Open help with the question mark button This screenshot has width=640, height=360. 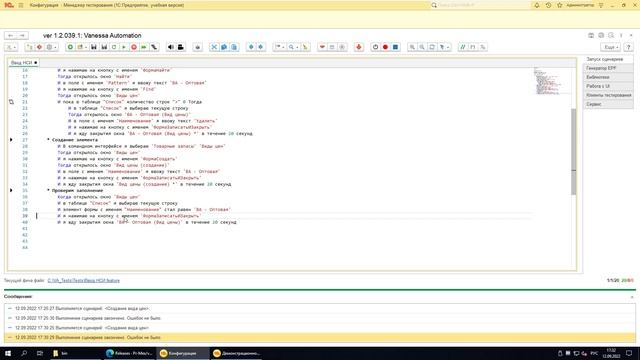coord(629,47)
